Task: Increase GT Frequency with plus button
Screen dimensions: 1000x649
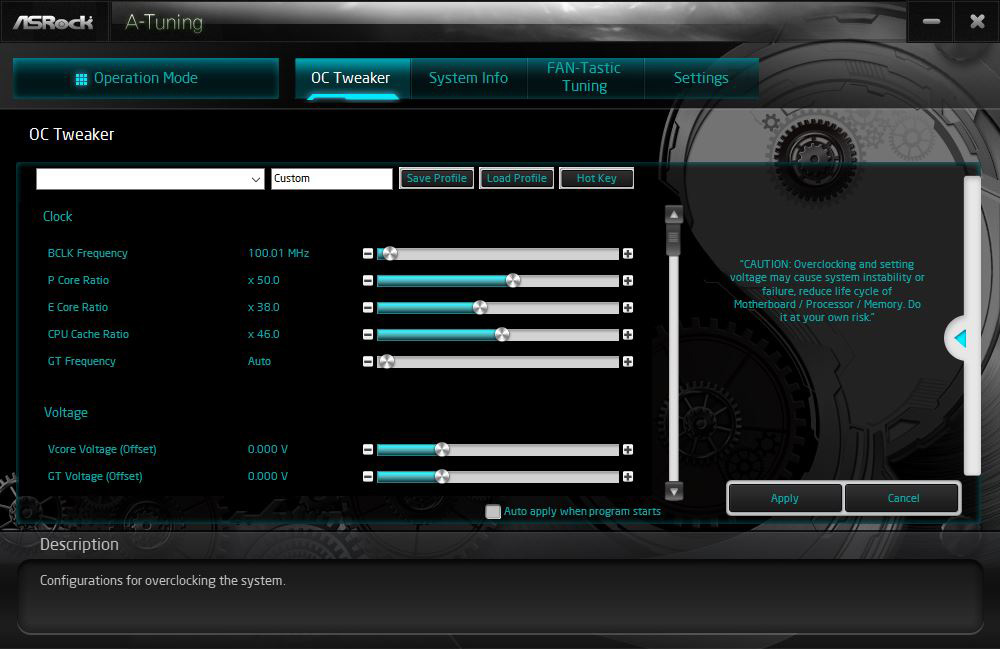Action: tap(628, 361)
